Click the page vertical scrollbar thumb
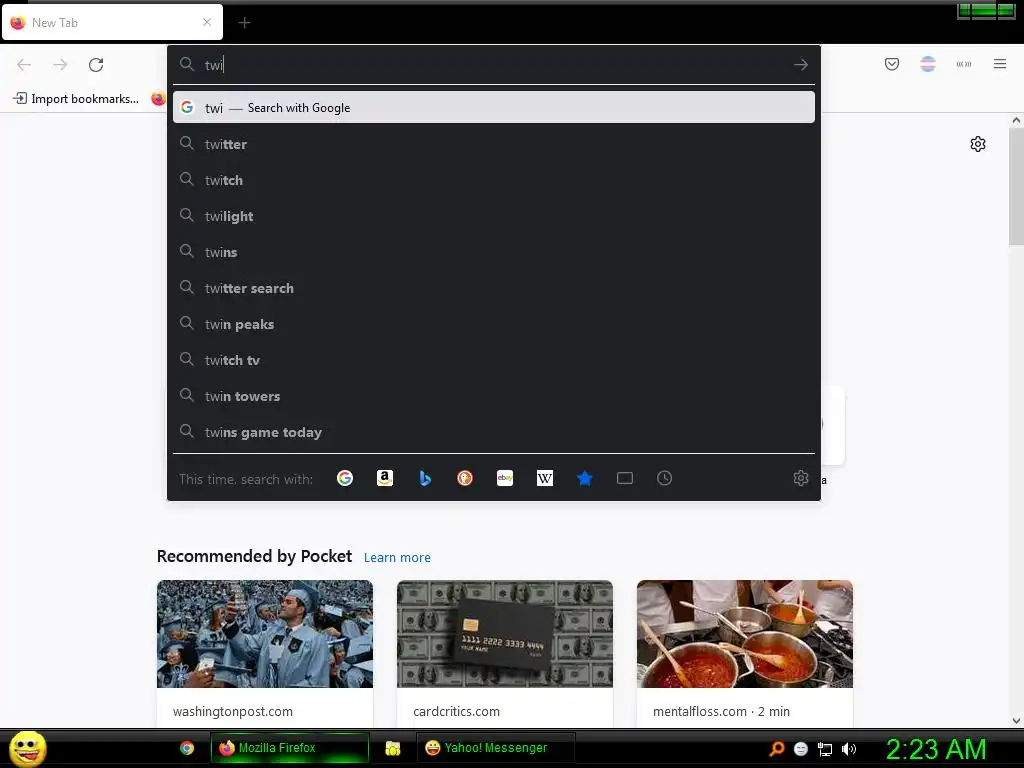The image size is (1024, 768). pos(1016,186)
